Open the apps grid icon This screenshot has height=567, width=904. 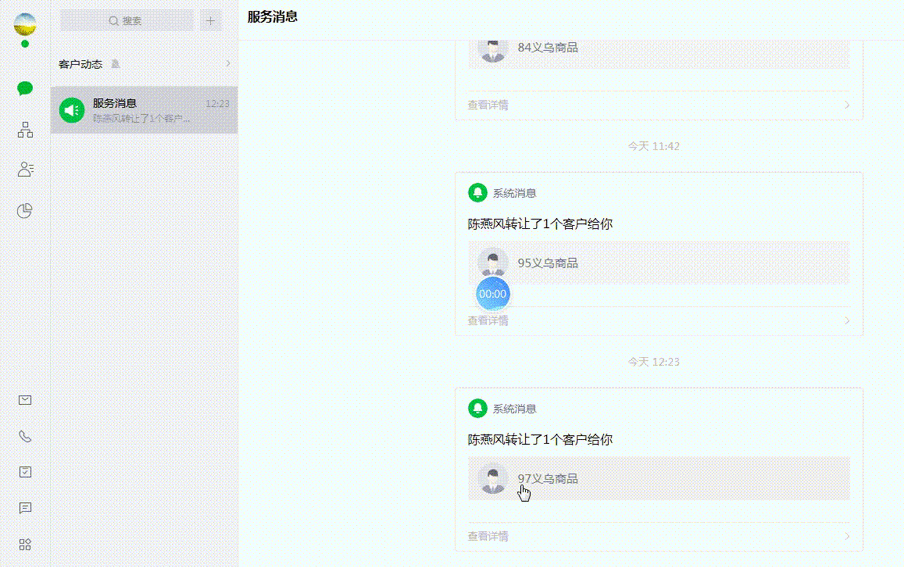click(x=25, y=544)
